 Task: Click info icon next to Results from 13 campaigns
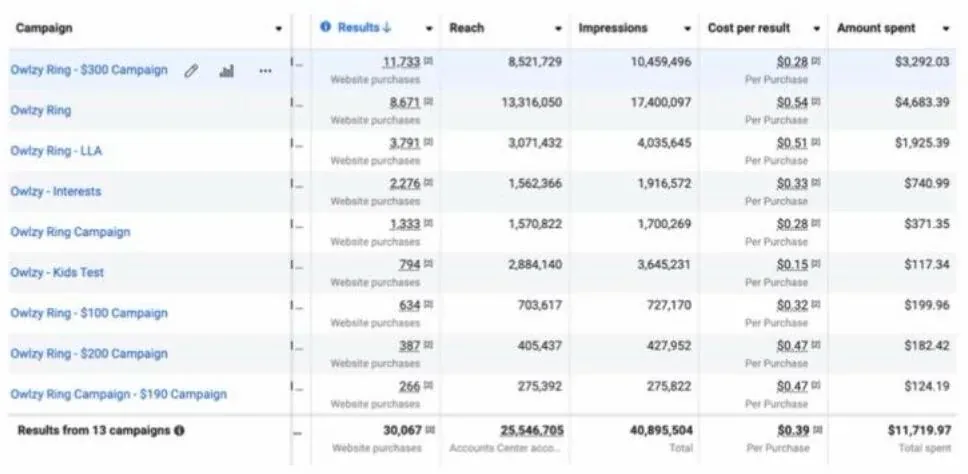click(x=179, y=431)
